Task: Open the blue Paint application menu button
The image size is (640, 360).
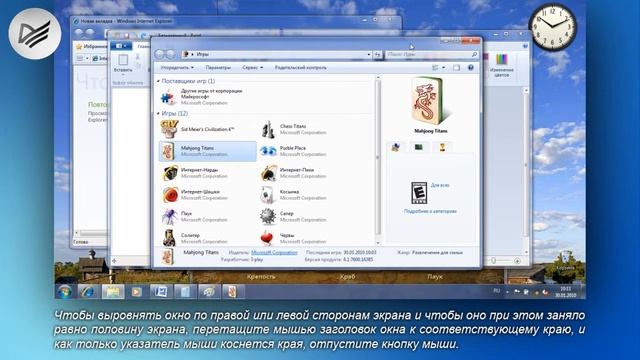Action: pyautogui.click(x=121, y=46)
